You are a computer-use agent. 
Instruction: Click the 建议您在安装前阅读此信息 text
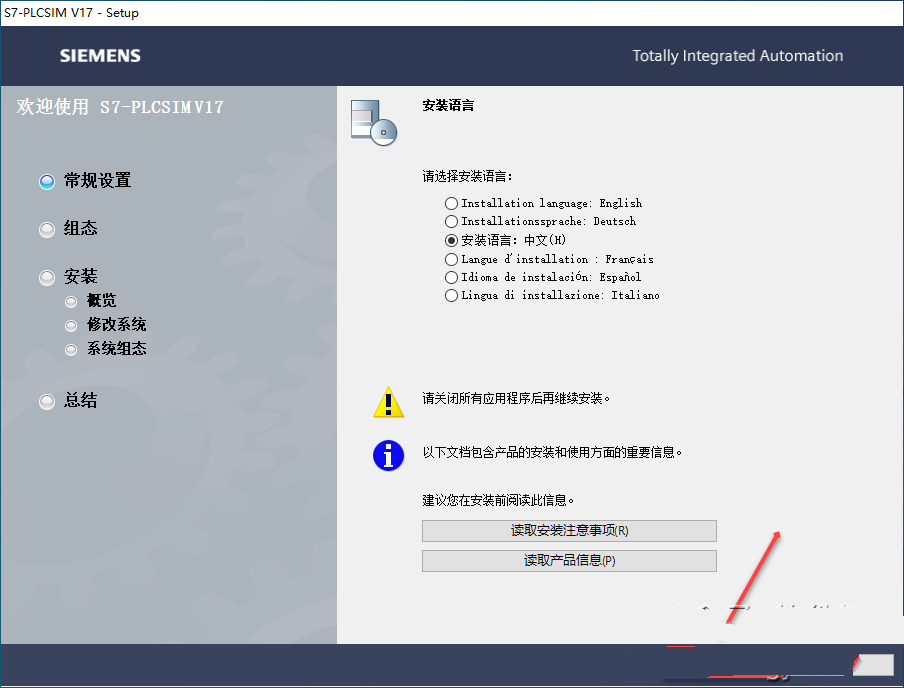coord(498,501)
